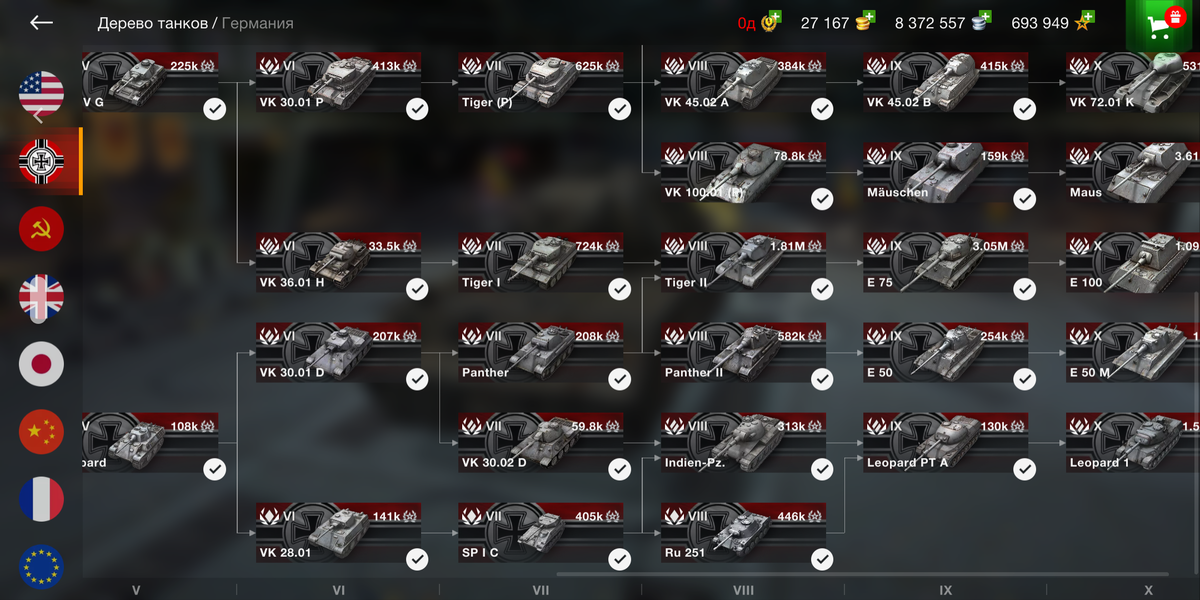Click the checkmark on VK 45.02 A
The height and width of the screenshot is (600, 1200).
point(822,109)
